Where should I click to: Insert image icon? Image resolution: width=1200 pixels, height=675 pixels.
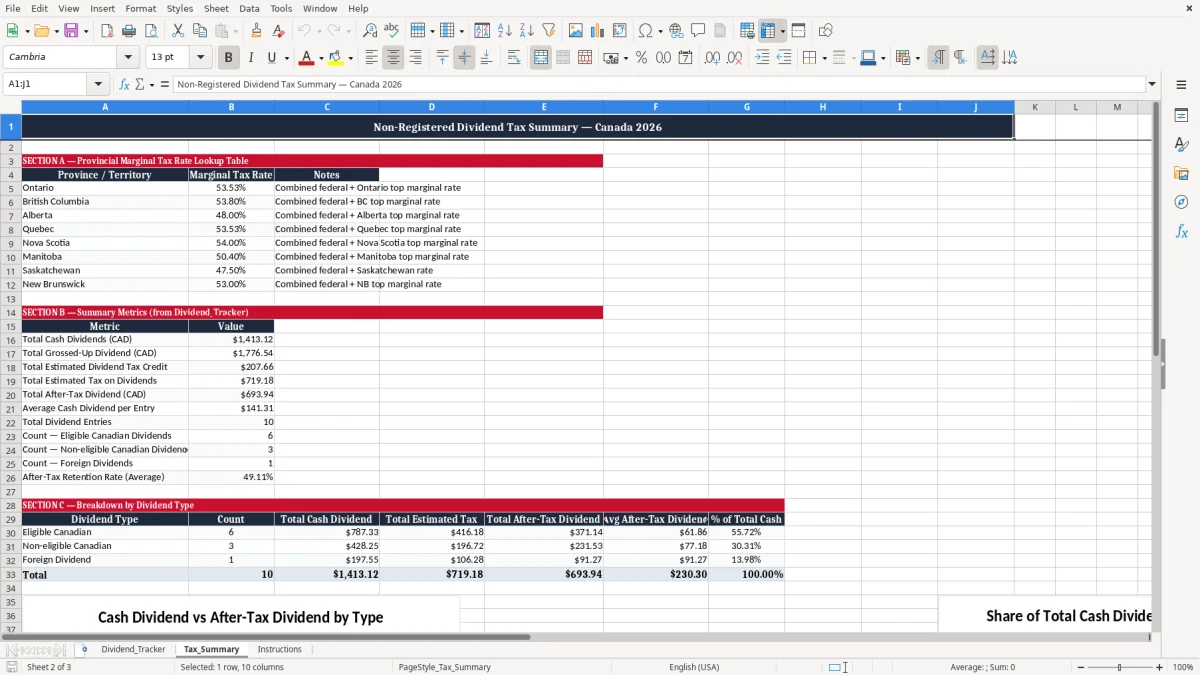pos(576,31)
